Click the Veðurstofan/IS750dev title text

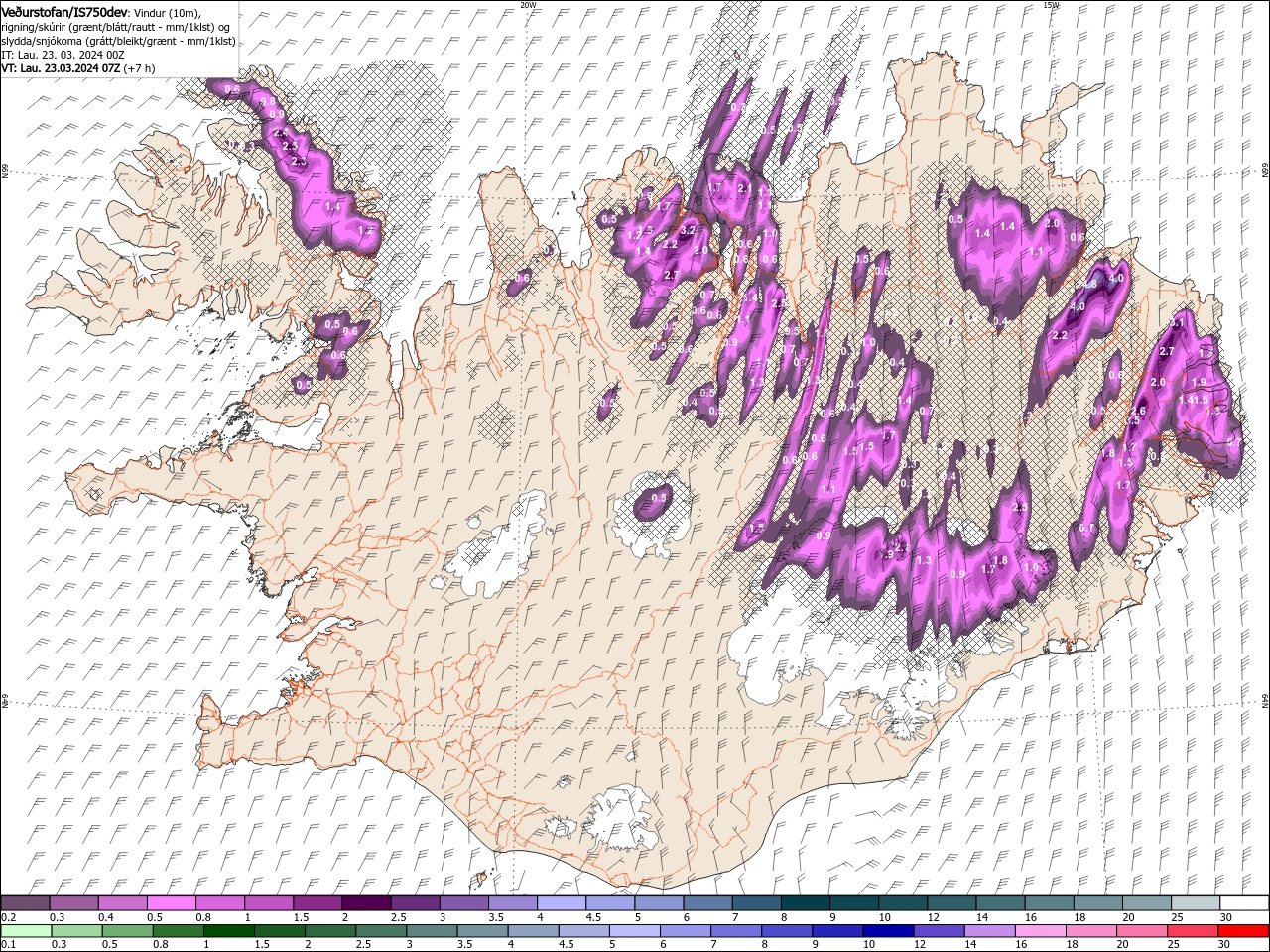pos(64,11)
